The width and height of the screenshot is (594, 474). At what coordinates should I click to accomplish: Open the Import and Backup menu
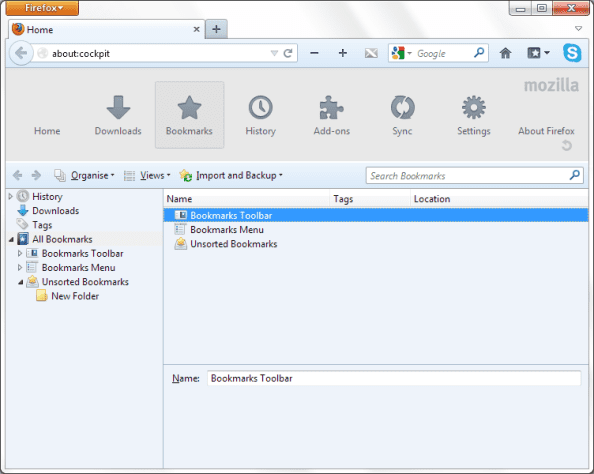click(231, 175)
